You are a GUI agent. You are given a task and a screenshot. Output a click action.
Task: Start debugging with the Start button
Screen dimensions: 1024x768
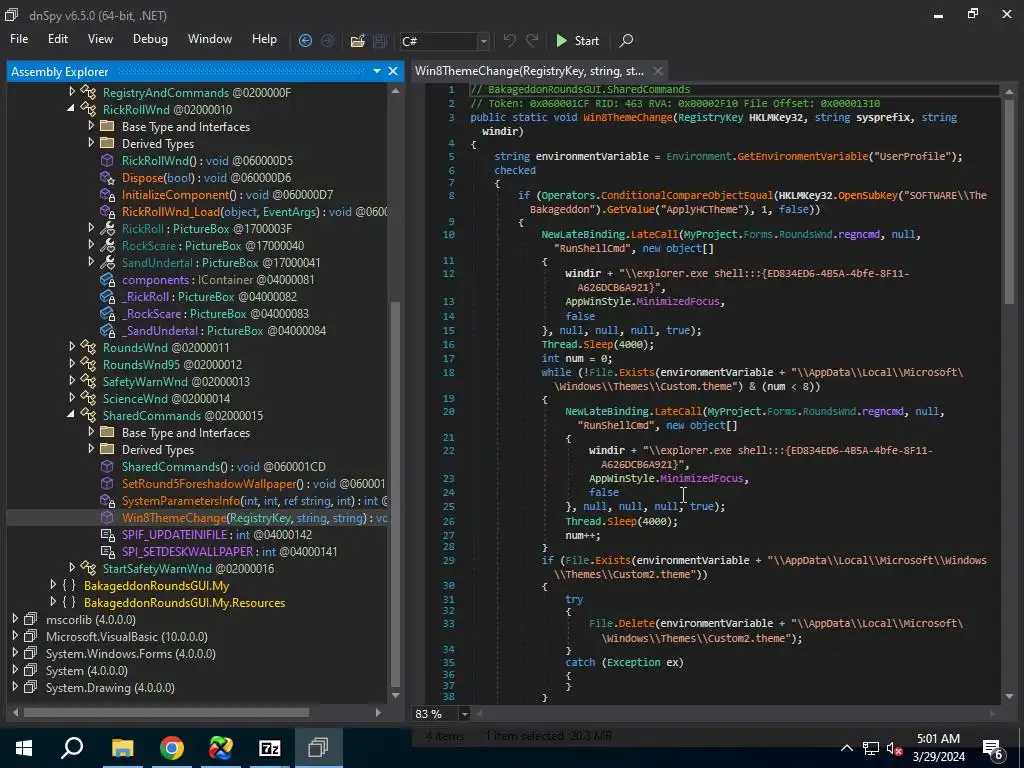(577, 40)
